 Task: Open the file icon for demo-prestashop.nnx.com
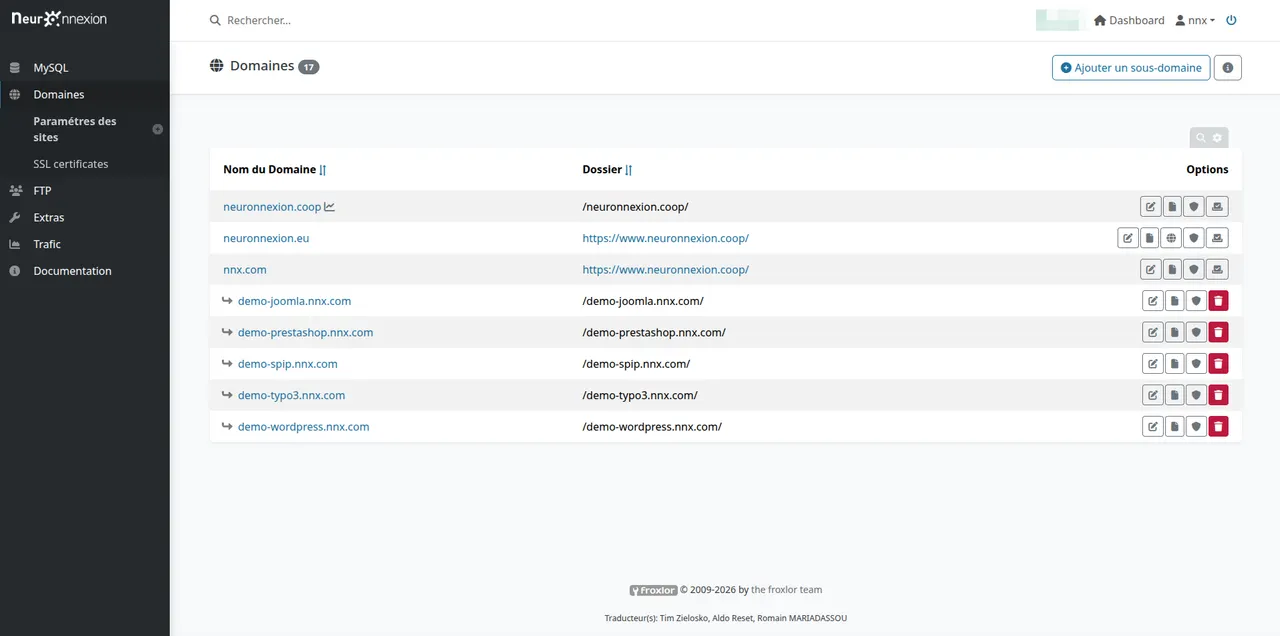tap(1175, 332)
